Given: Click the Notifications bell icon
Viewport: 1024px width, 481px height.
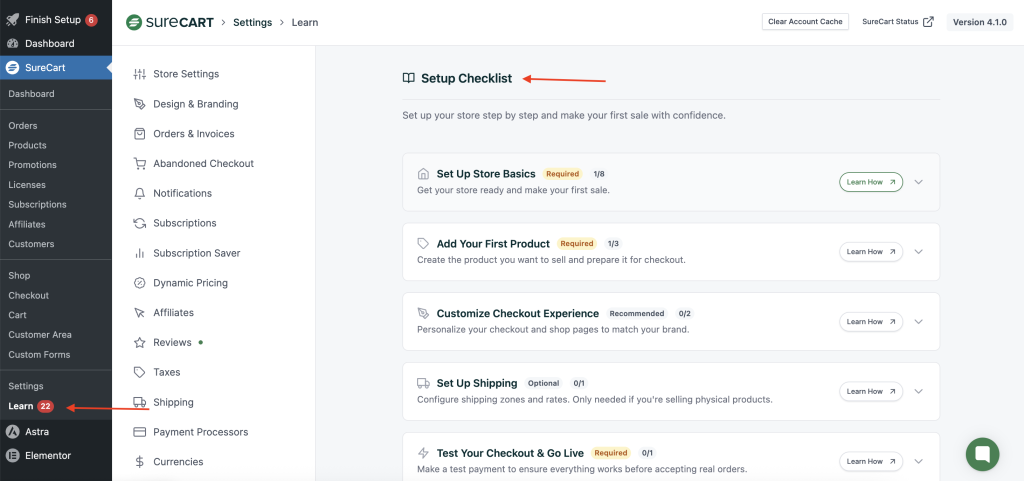Looking at the screenshot, I should pos(139,193).
